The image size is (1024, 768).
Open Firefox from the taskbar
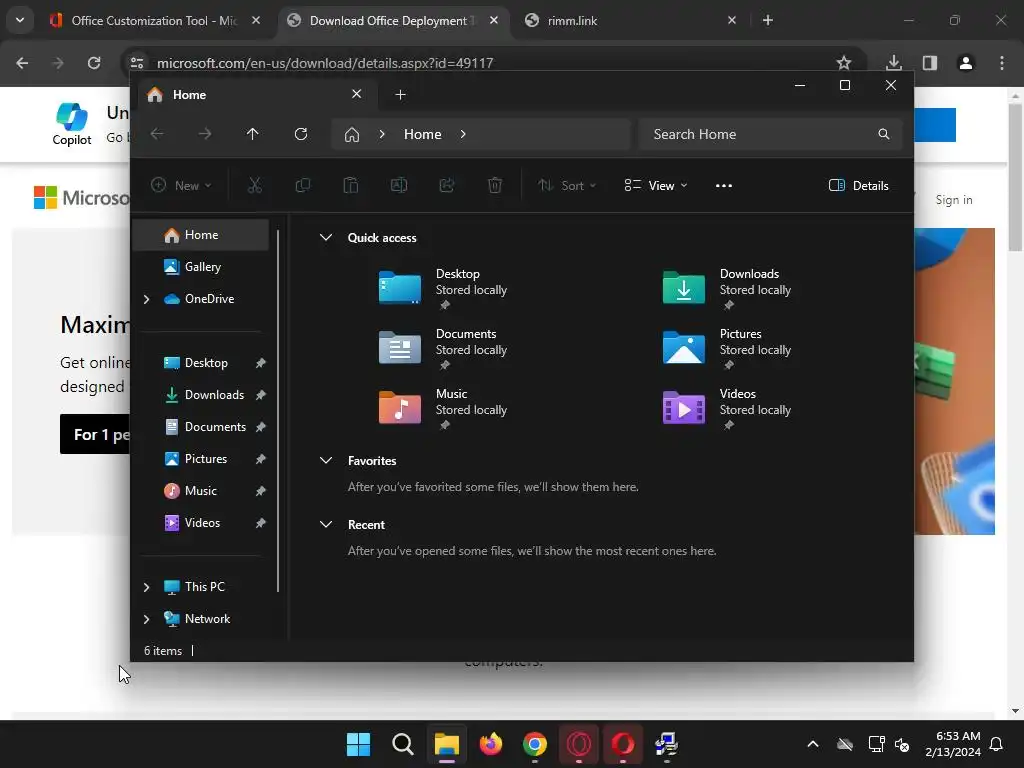[x=490, y=744]
